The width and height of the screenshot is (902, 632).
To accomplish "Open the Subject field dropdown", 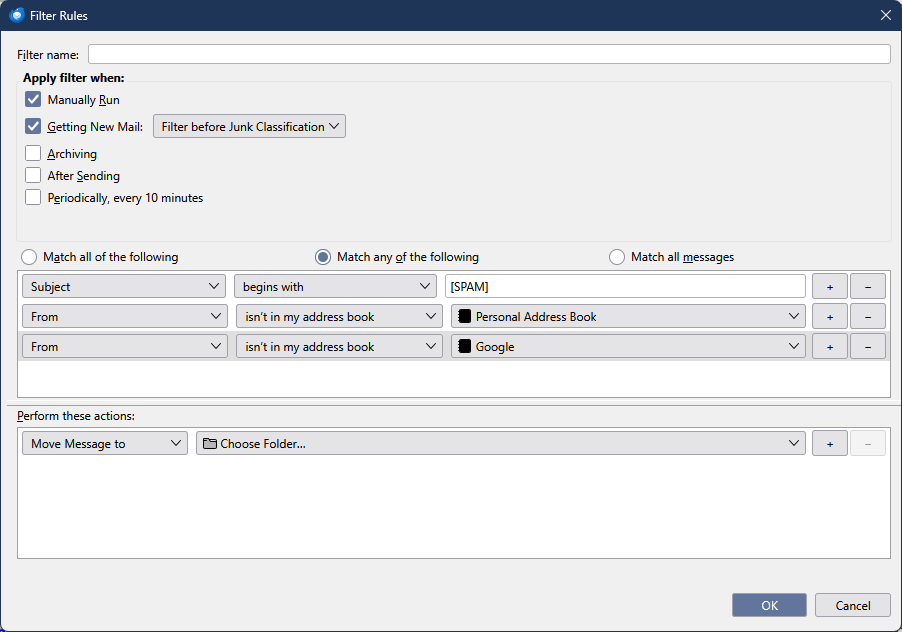I will tap(124, 287).
